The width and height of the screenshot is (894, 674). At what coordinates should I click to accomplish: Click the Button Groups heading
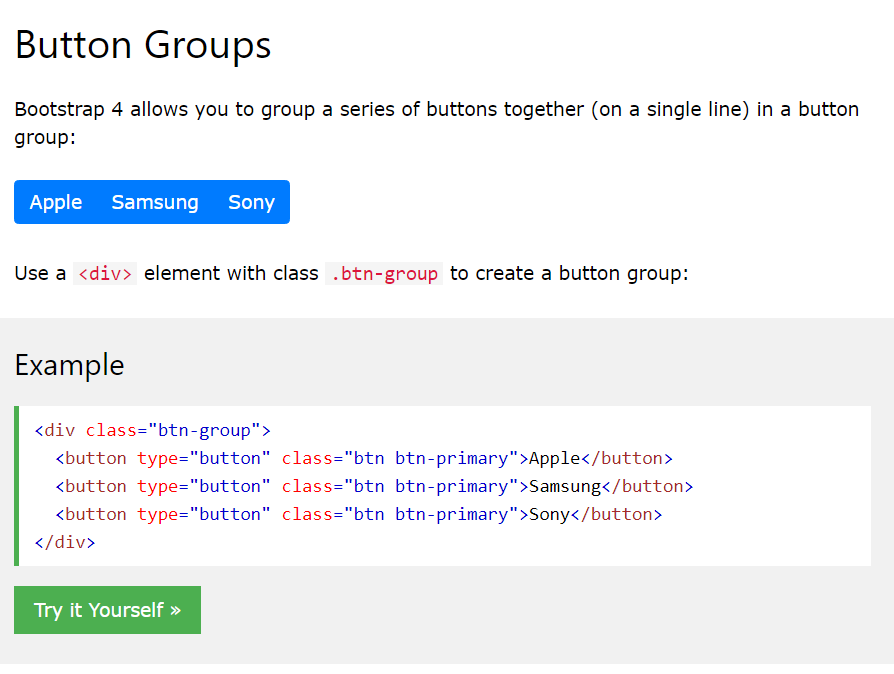click(x=143, y=46)
